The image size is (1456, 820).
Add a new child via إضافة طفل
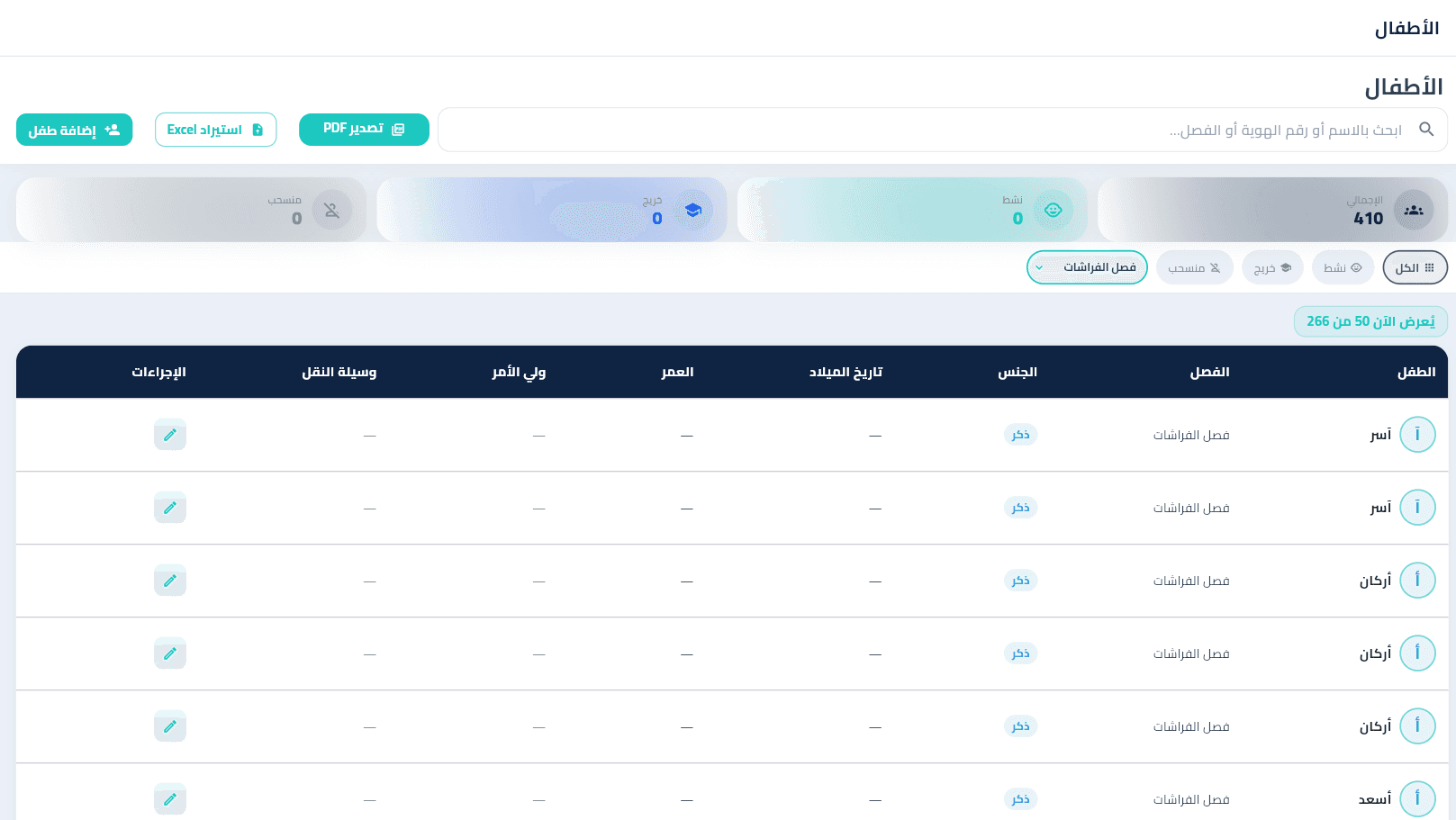pyautogui.click(x=74, y=130)
